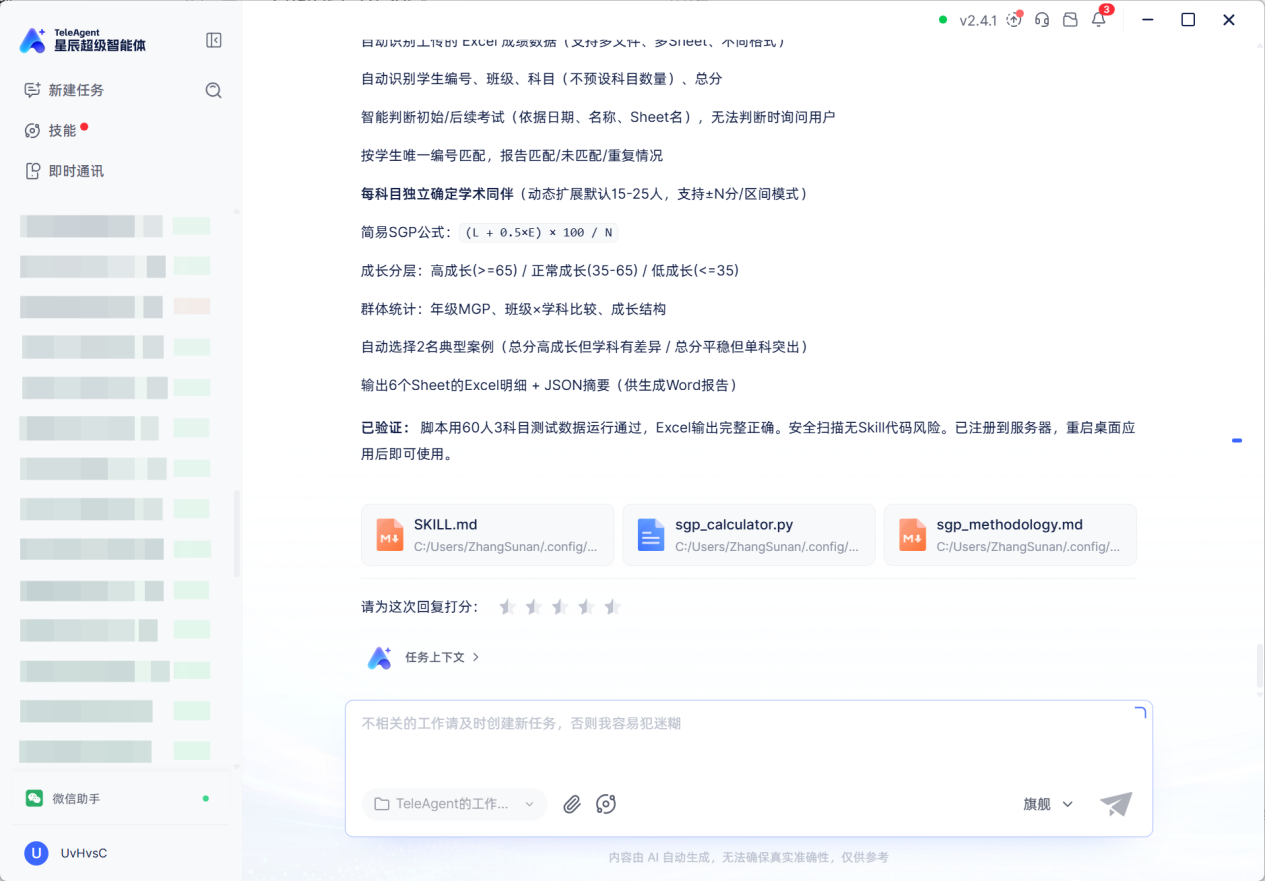Create a new task via 新建任务

(64, 90)
